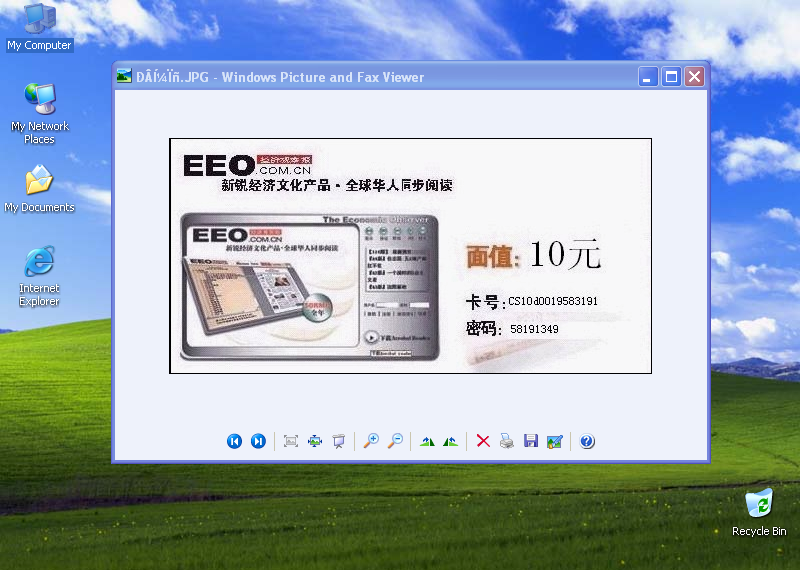
Task: Rotate the image counterclockwise
Action: click(451, 441)
